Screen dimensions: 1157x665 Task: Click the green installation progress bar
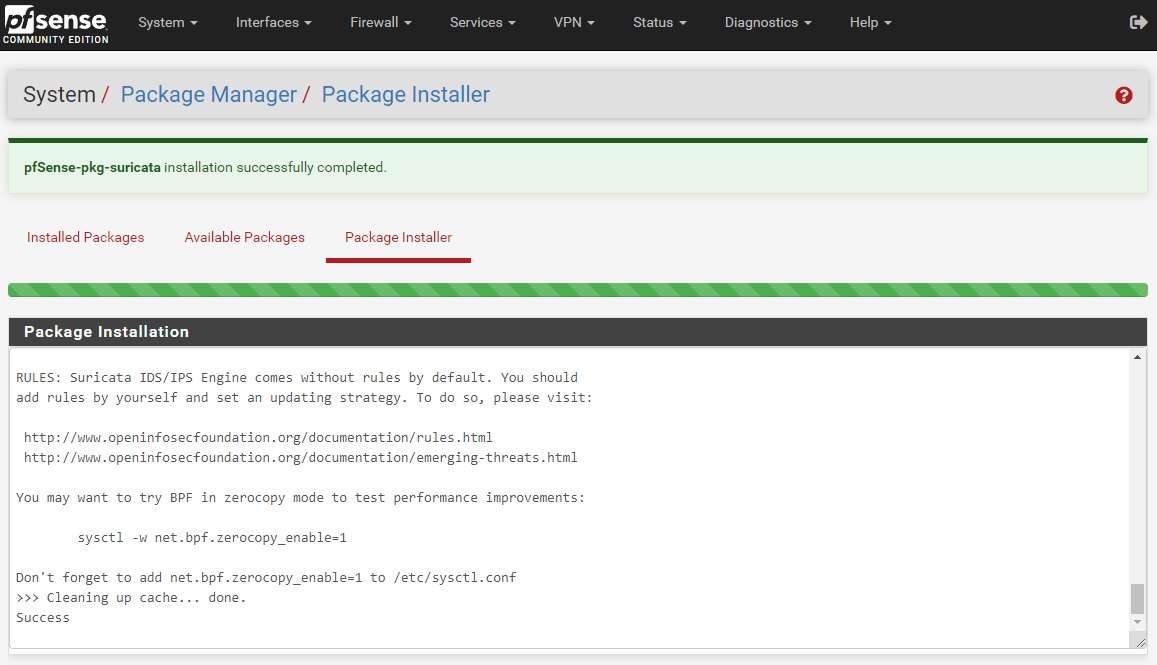coord(578,290)
